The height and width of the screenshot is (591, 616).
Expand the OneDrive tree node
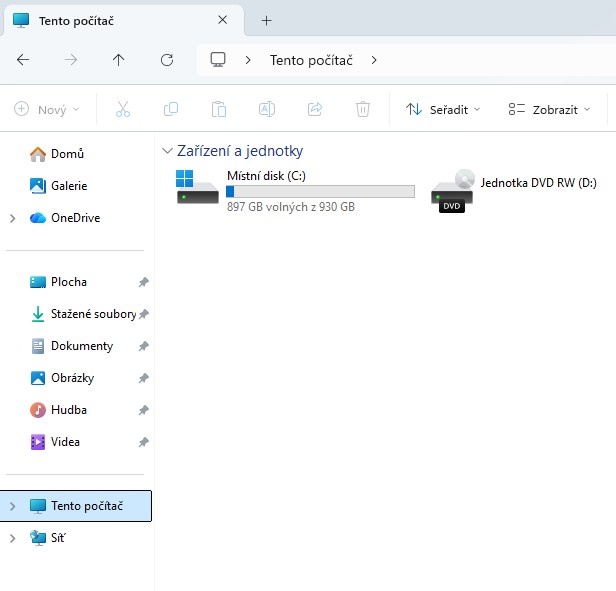(x=12, y=218)
